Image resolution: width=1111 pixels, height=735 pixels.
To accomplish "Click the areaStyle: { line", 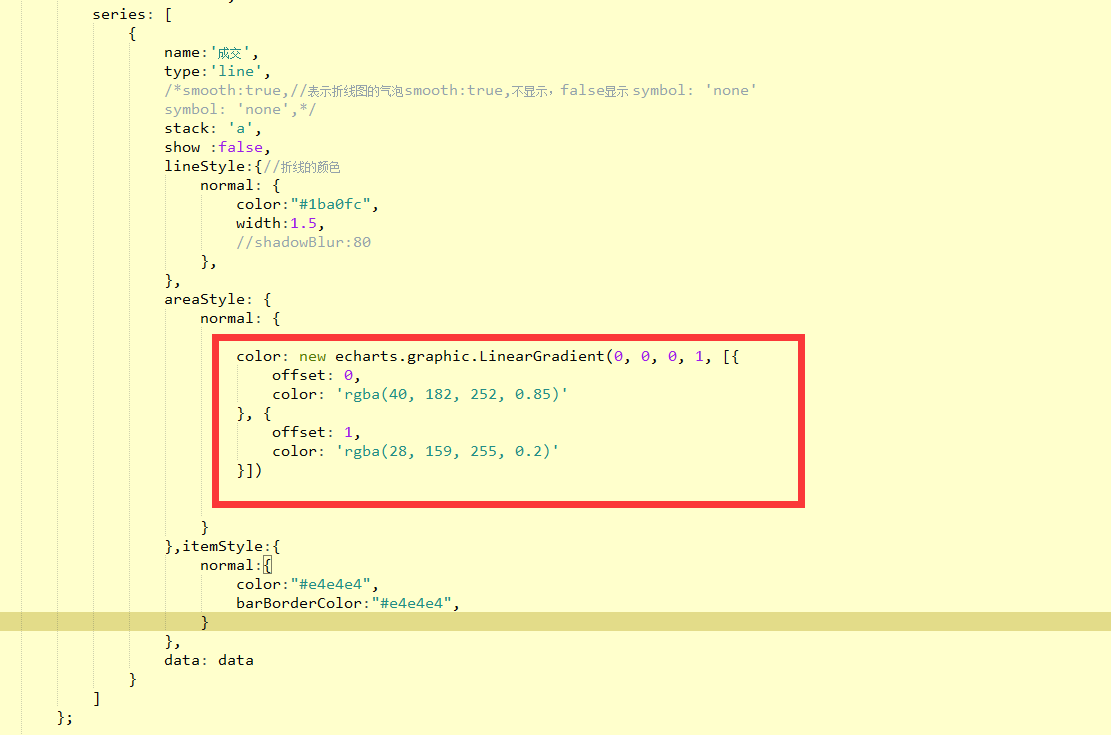I will [x=218, y=299].
